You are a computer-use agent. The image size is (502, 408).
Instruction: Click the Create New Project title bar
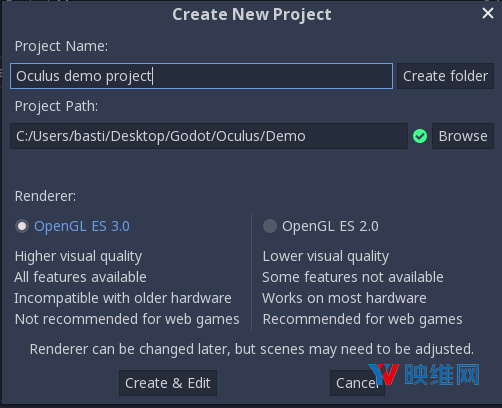[252, 14]
